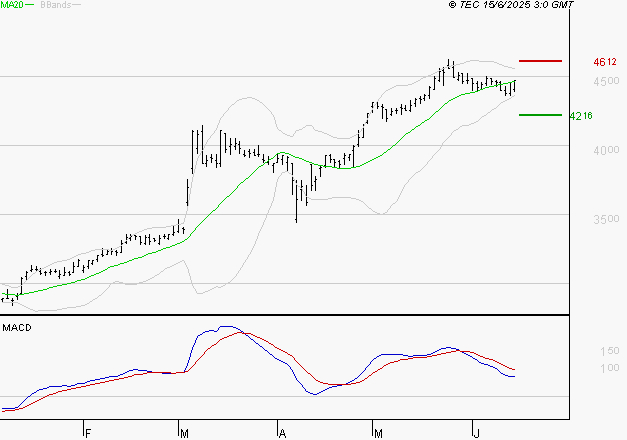Click the TEC 15/6/2025 copyright text

511,5
